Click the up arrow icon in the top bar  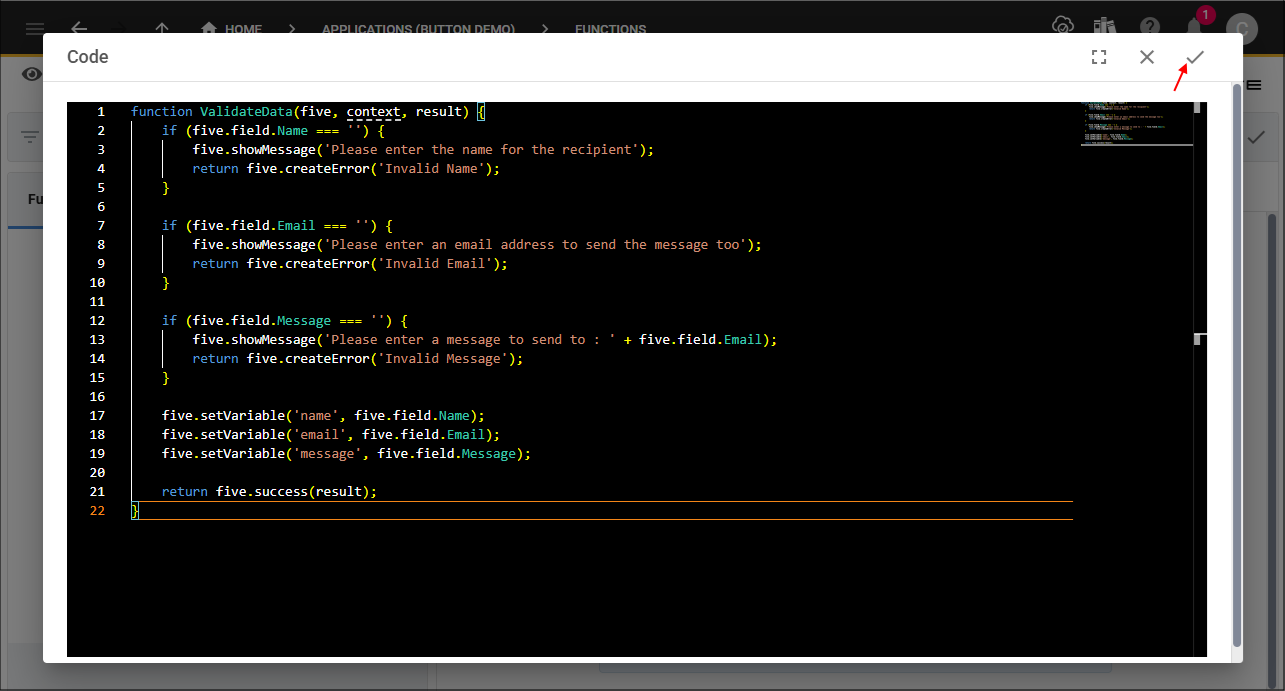(x=163, y=28)
